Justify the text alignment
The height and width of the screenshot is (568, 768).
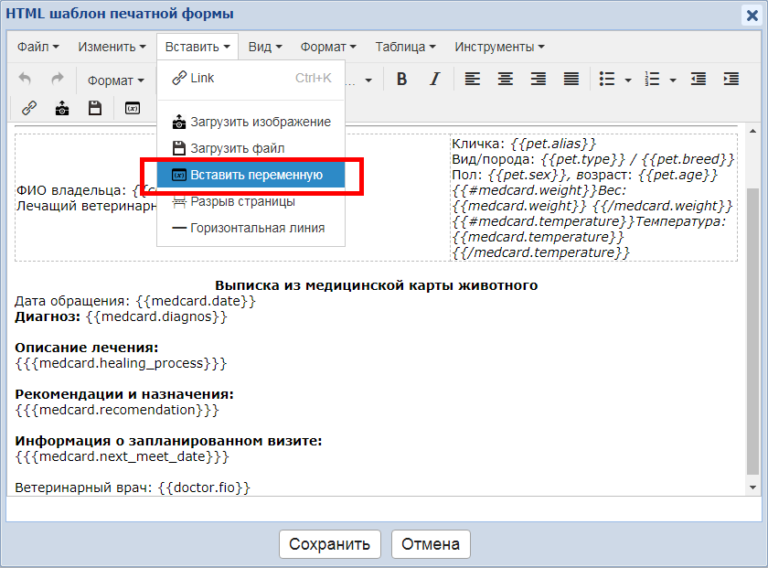(571, 79)
